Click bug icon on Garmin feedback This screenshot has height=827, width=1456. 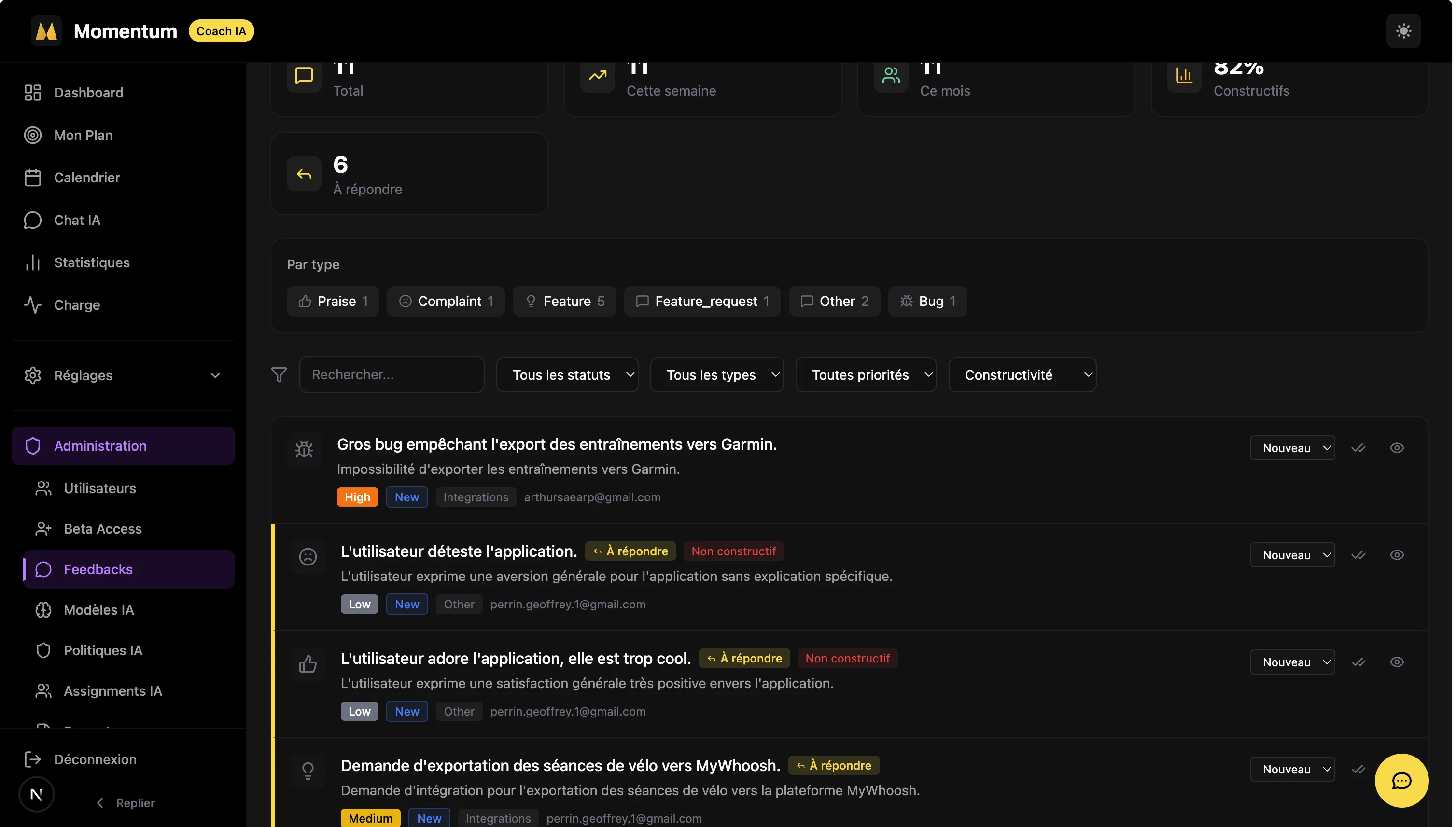click(304, 449)
